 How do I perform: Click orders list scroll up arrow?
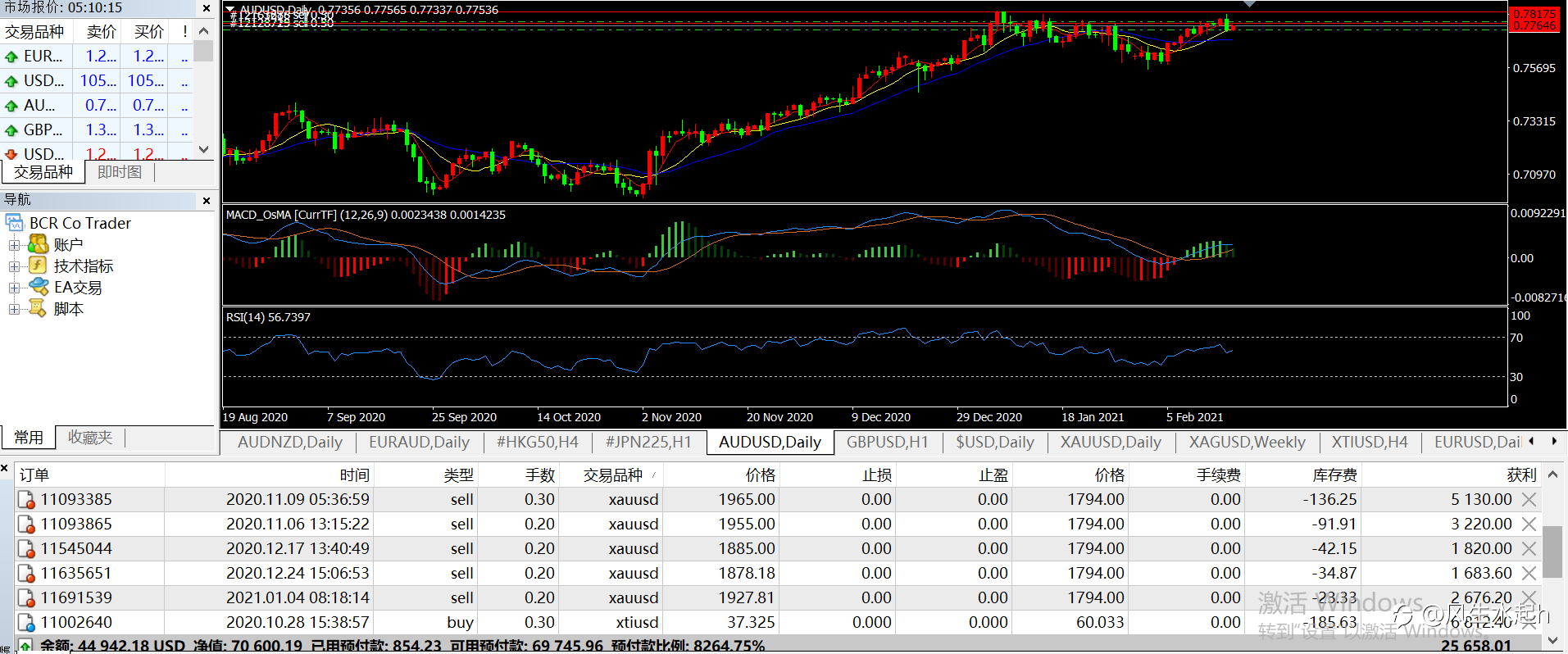1552,475
